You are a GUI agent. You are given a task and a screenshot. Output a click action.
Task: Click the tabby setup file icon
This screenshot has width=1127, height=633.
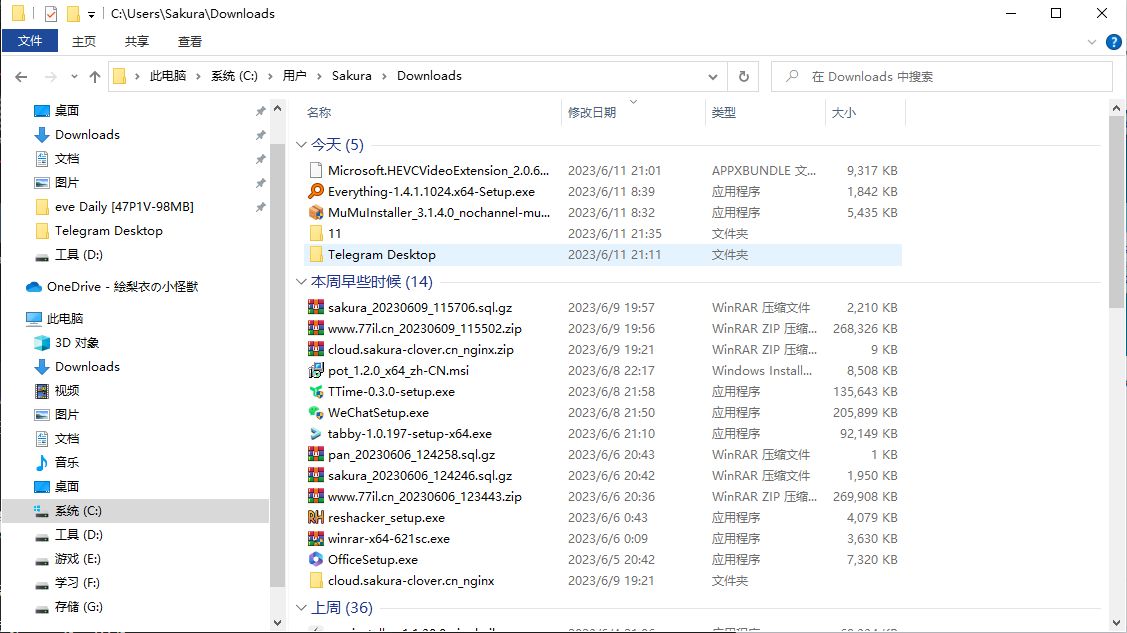[316, 434]
